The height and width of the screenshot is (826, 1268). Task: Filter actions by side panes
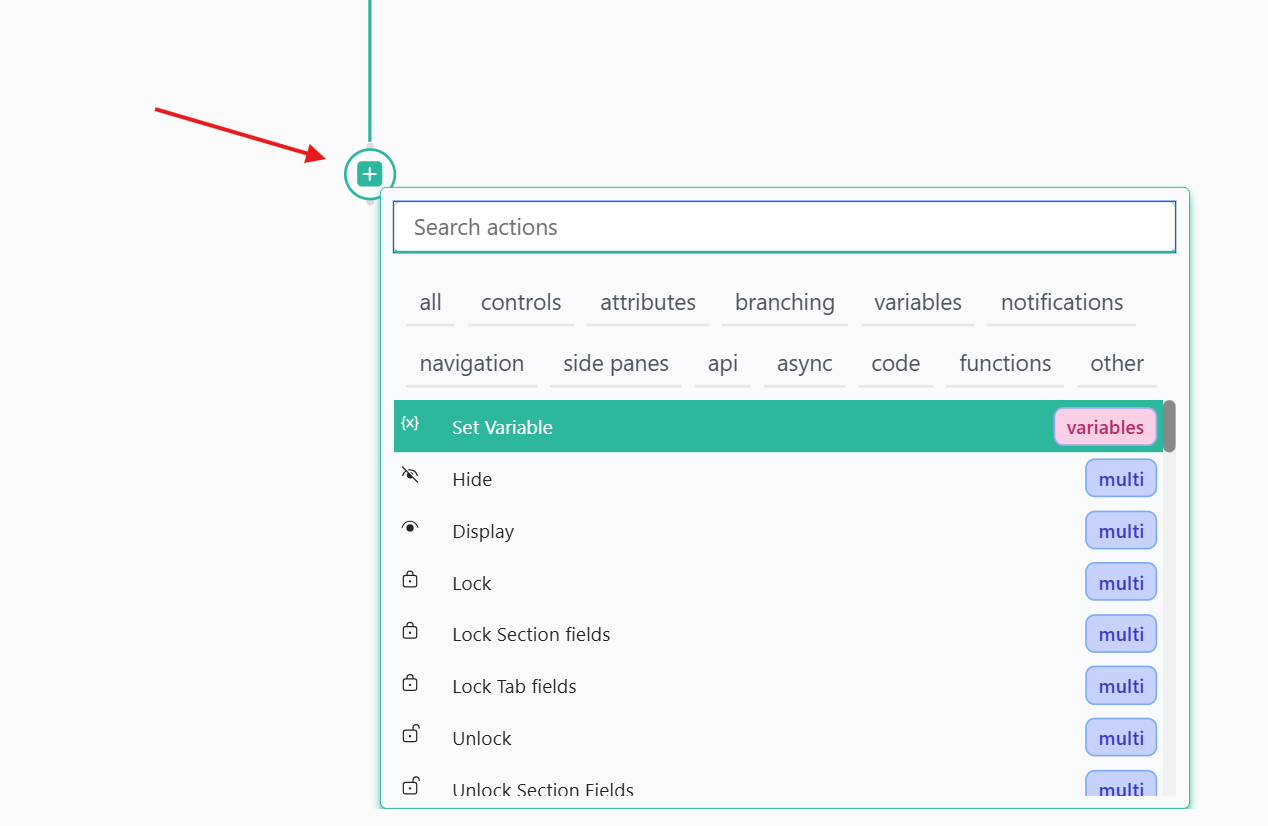tap(616, 364)
